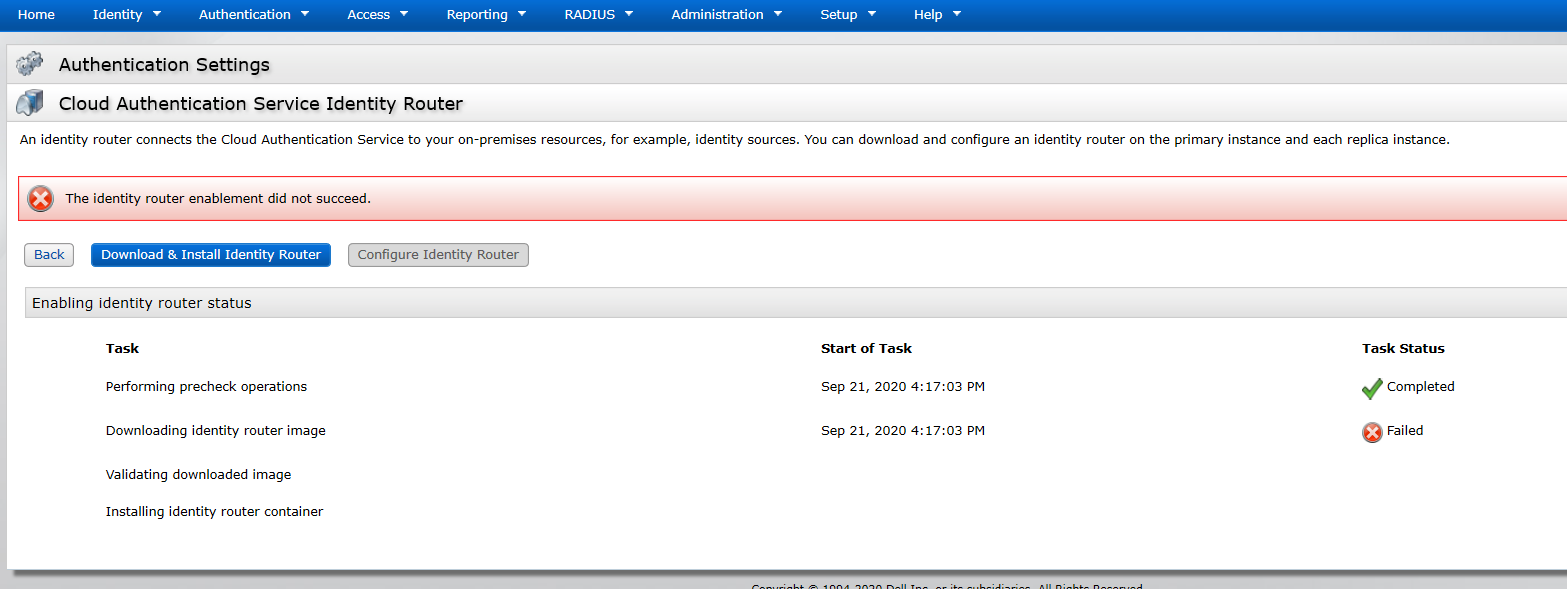Click the Enabling identity router status header

(142, 303)
